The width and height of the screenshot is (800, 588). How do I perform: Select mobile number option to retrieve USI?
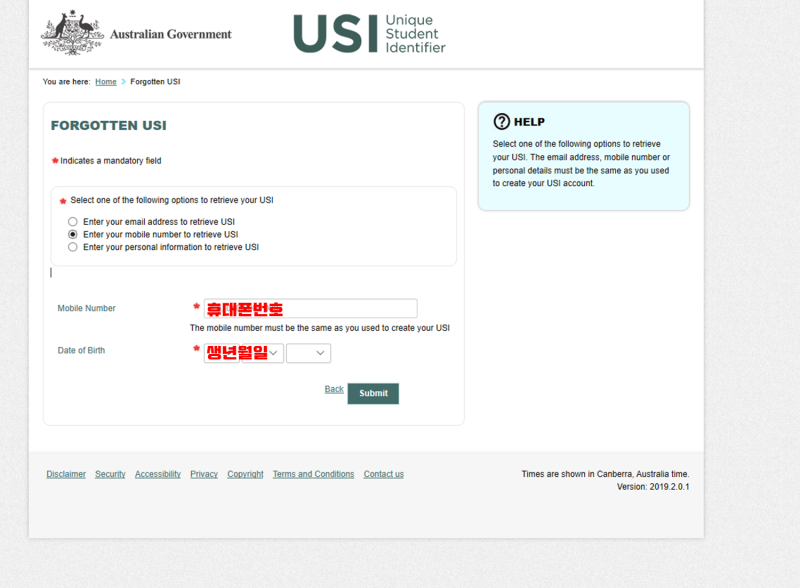point(73,234)
